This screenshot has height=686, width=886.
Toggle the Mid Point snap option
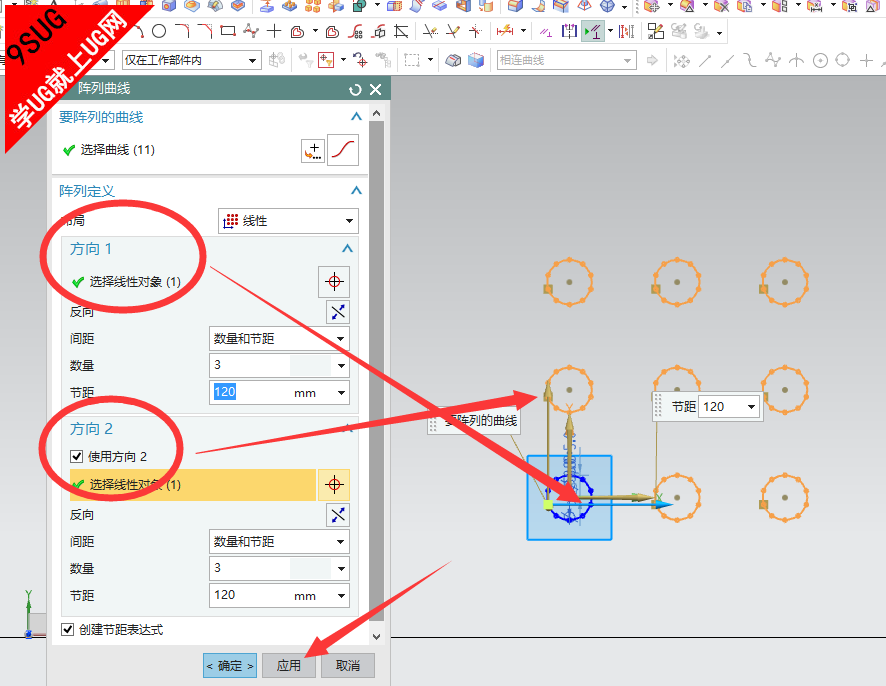click(727, 60)
